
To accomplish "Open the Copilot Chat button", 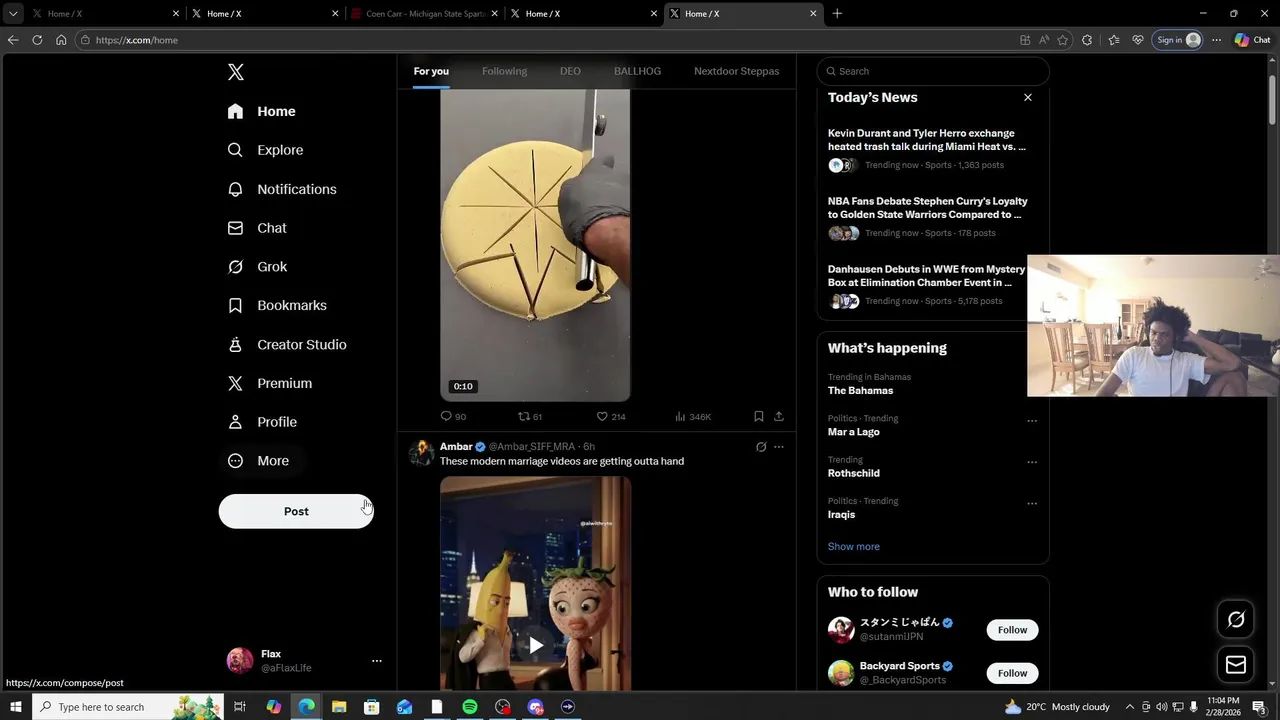I will pyautogui.click(x=1252, y=40).
